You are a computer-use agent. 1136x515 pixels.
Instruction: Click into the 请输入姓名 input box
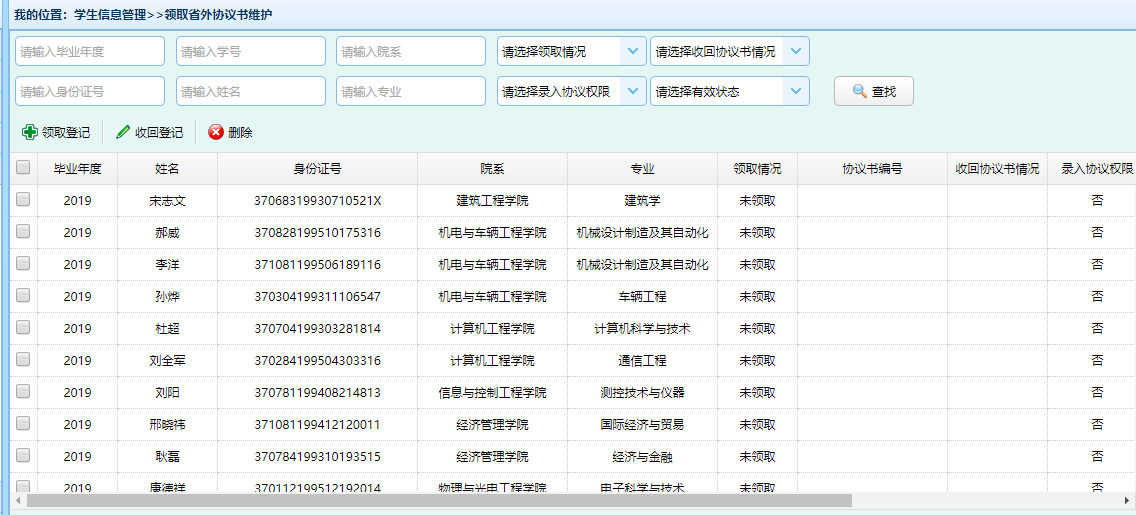pyautogui.click(x=250, y=91)
